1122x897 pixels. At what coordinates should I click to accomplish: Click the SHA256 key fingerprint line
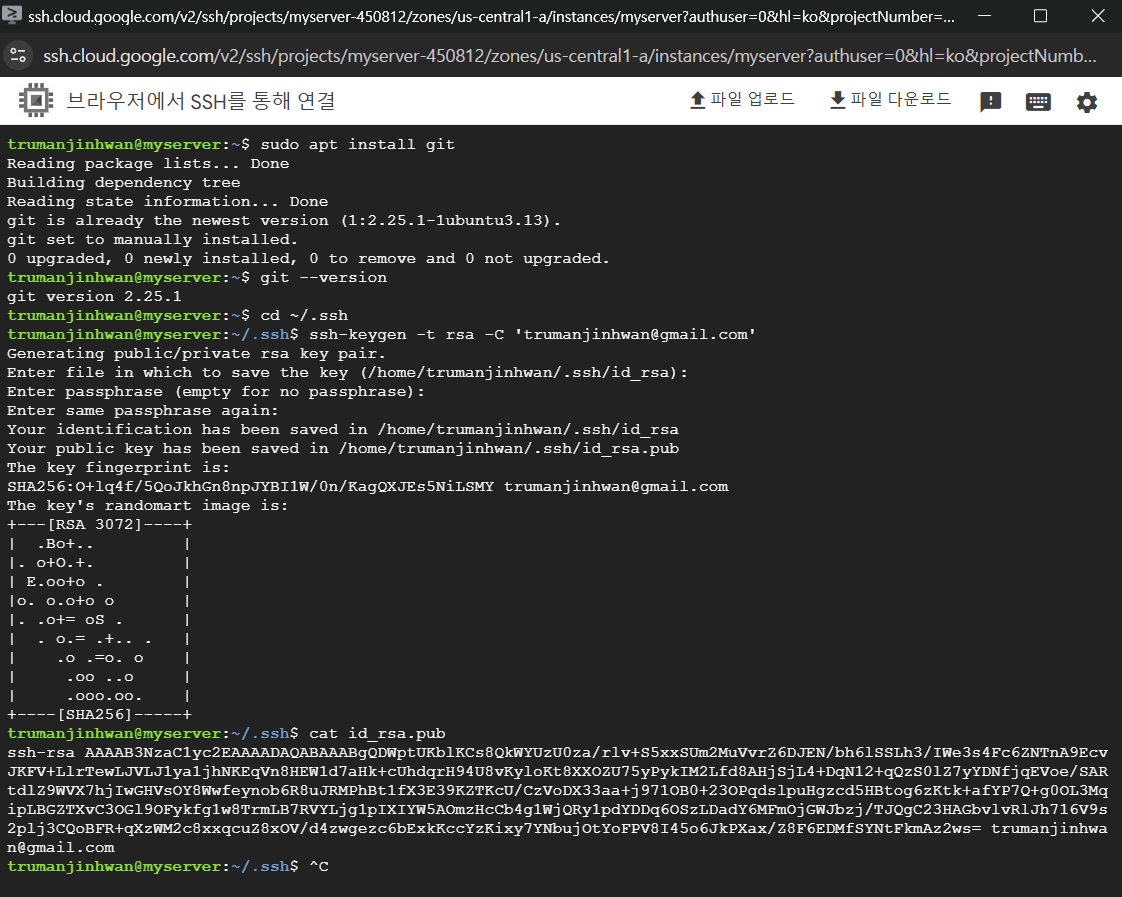(x=367, y=486)
